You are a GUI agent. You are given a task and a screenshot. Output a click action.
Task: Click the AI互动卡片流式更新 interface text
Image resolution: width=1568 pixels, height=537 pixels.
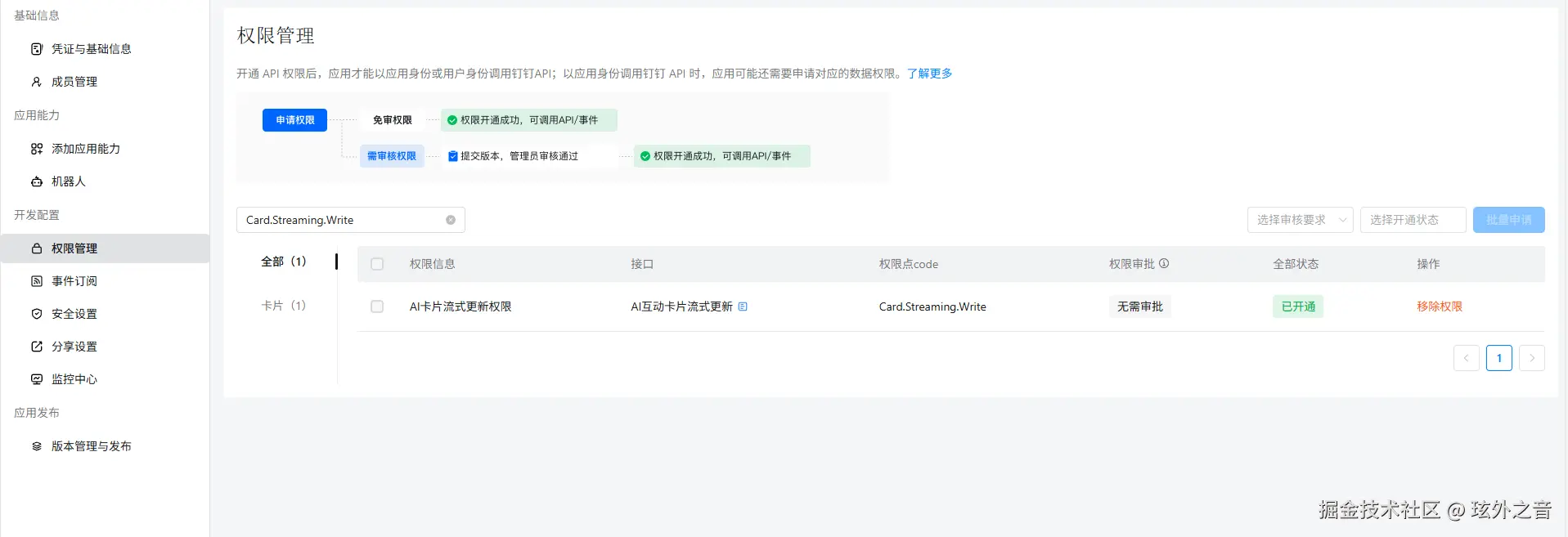(681, 307)
